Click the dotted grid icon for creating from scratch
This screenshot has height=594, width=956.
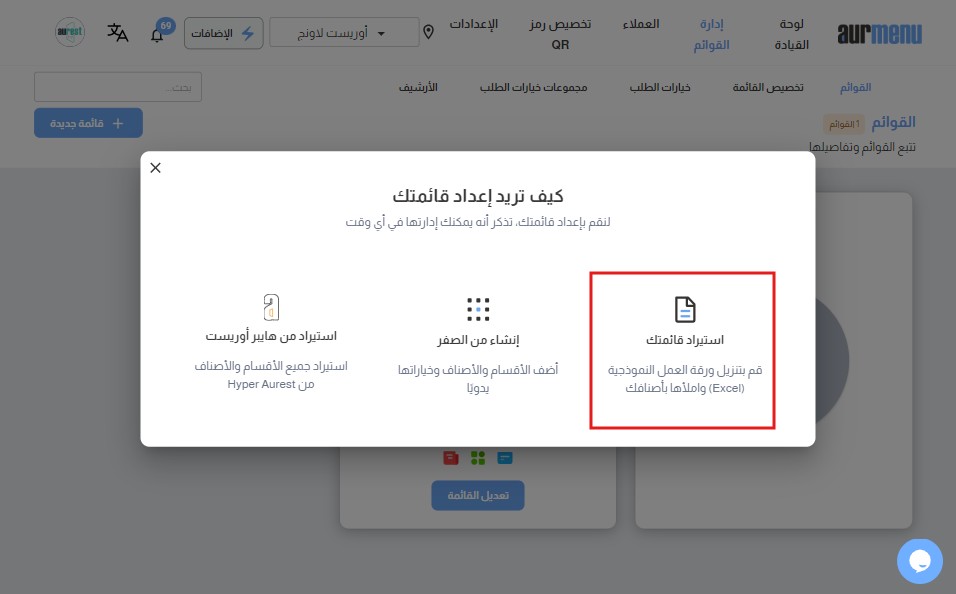[478, 309]
